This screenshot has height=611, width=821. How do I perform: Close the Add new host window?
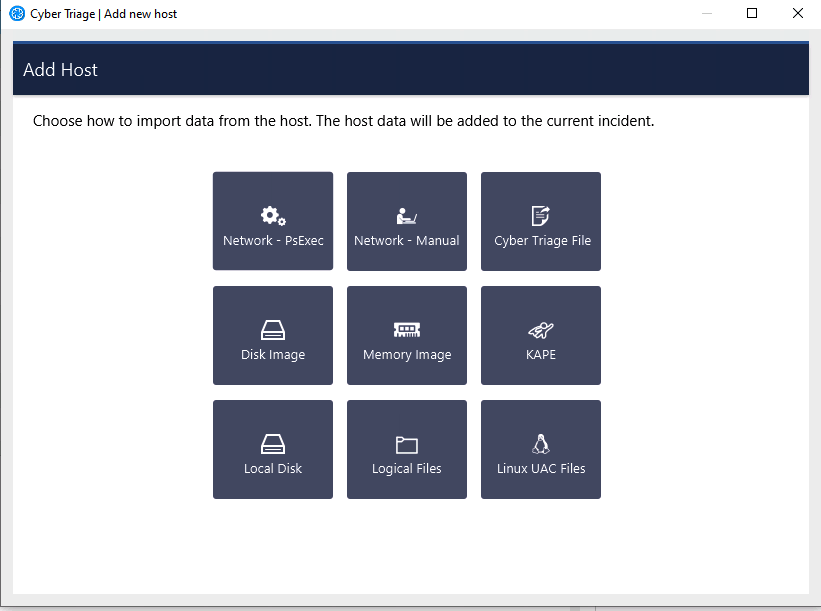click(x=797, y=13)
